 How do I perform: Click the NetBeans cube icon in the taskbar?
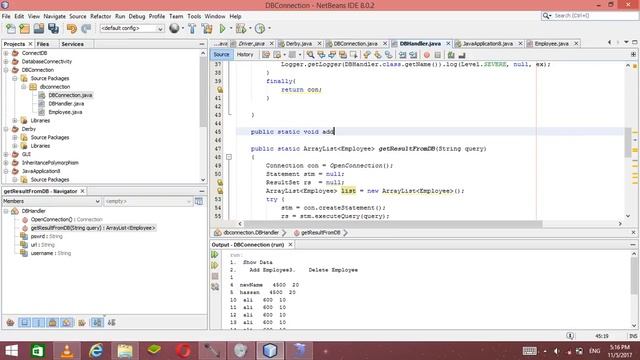(x=270, y=351)
